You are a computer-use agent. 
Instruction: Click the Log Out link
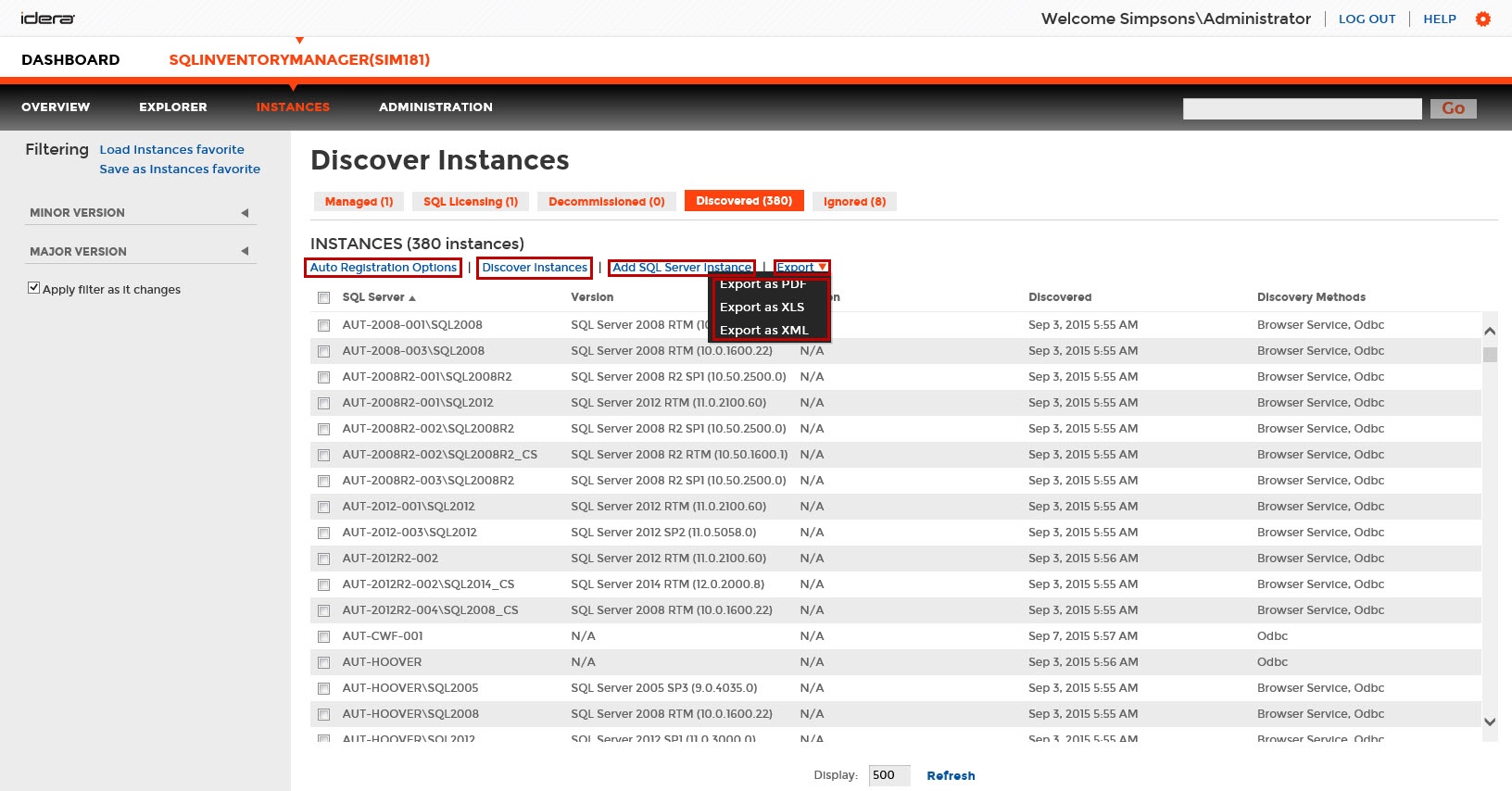pos(1367,19)
